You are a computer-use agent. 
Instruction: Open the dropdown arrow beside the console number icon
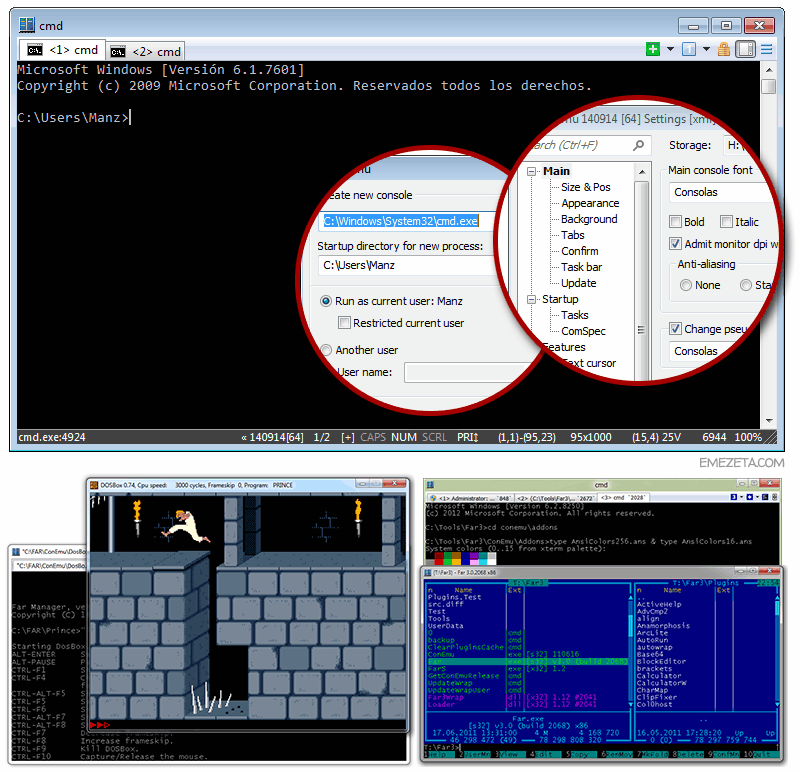pyautogui.click(x=707, y=49)
